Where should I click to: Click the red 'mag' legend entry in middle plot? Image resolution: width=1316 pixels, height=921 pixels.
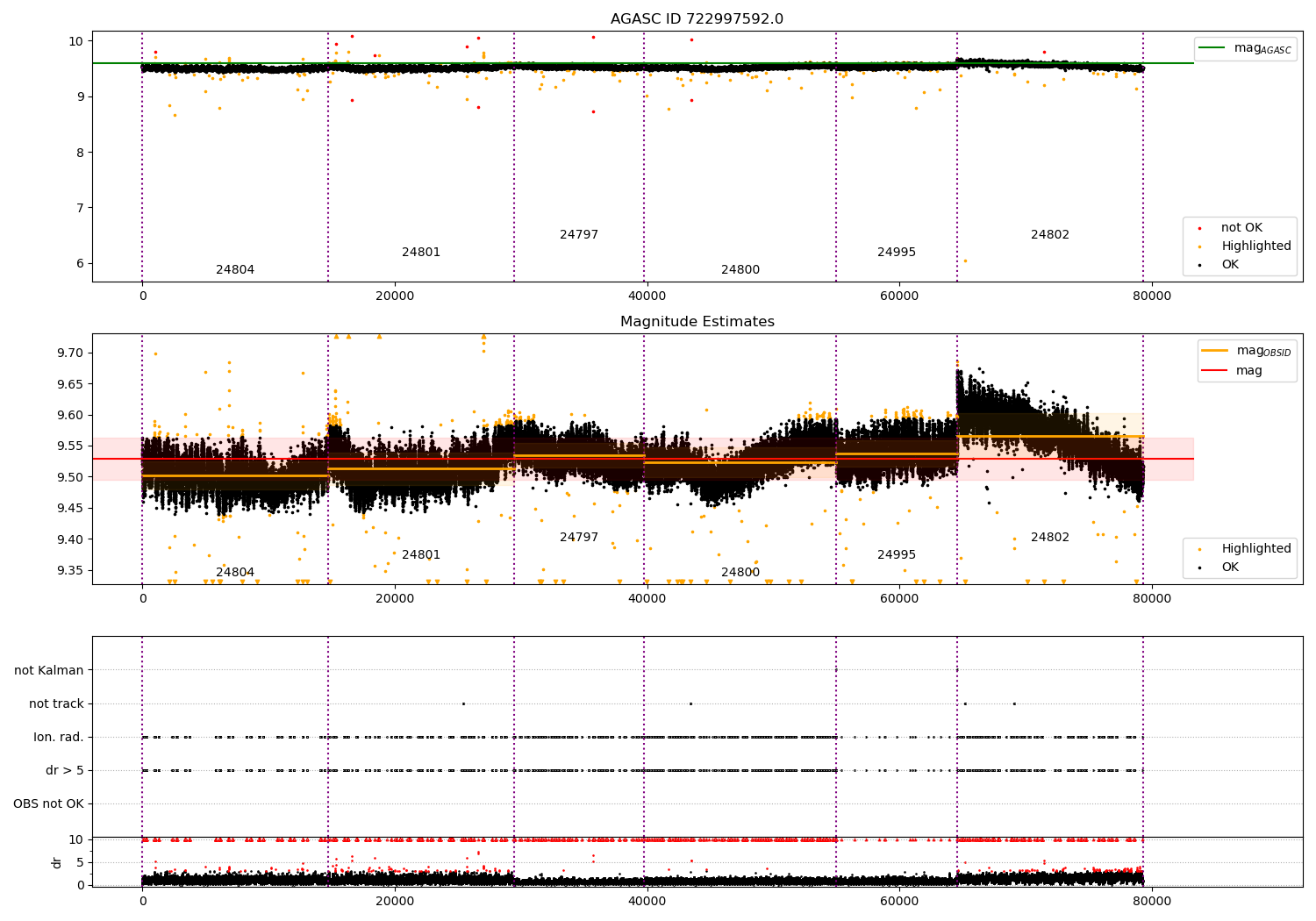(x=1234, y=371)
